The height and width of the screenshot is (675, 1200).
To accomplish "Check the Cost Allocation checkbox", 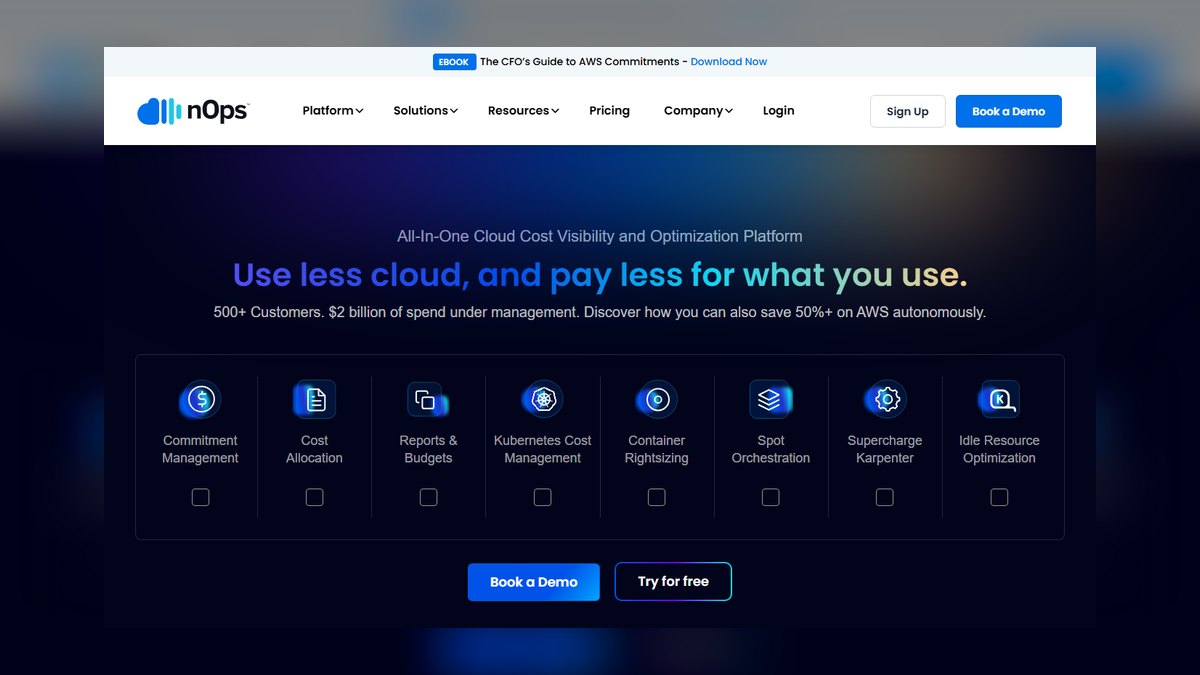I will pyautogui.click(x=314, y=497).
